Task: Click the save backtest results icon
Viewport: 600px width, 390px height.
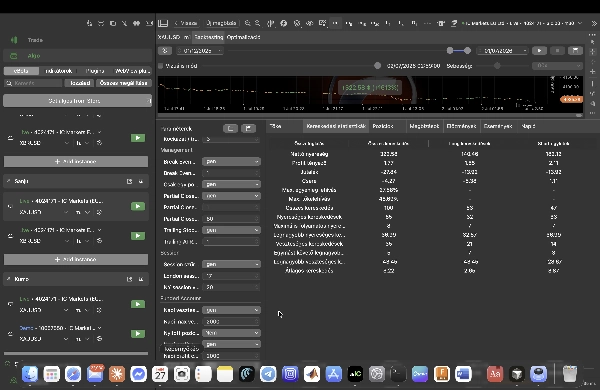Action: [x=575, y=51]
